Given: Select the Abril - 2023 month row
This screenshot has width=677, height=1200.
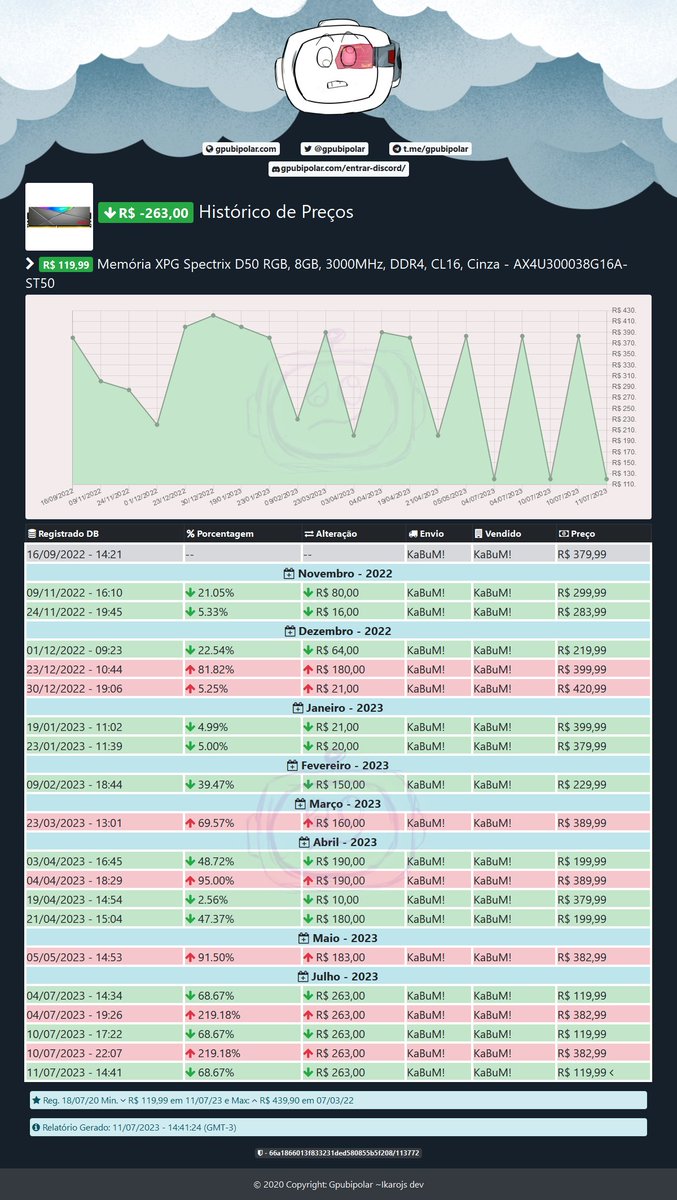Looking at the screenshot, I should click(338, 842).
